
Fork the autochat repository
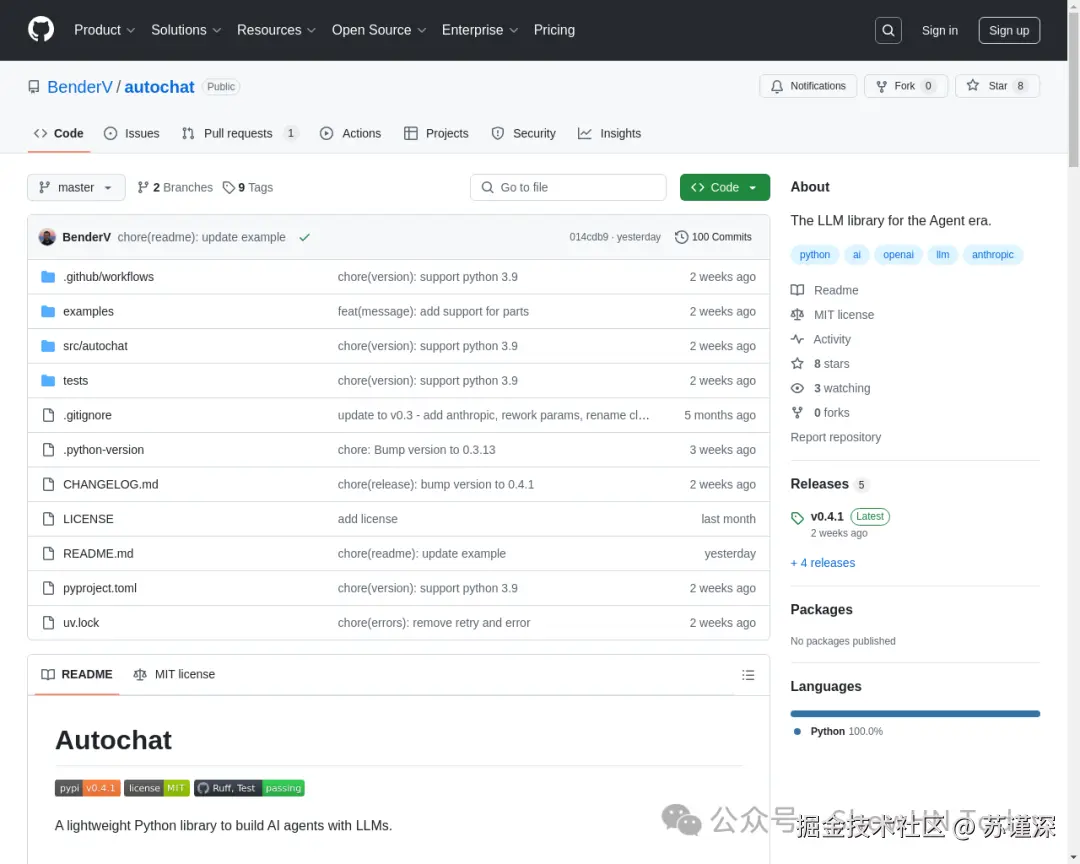(x=906, y=86)
